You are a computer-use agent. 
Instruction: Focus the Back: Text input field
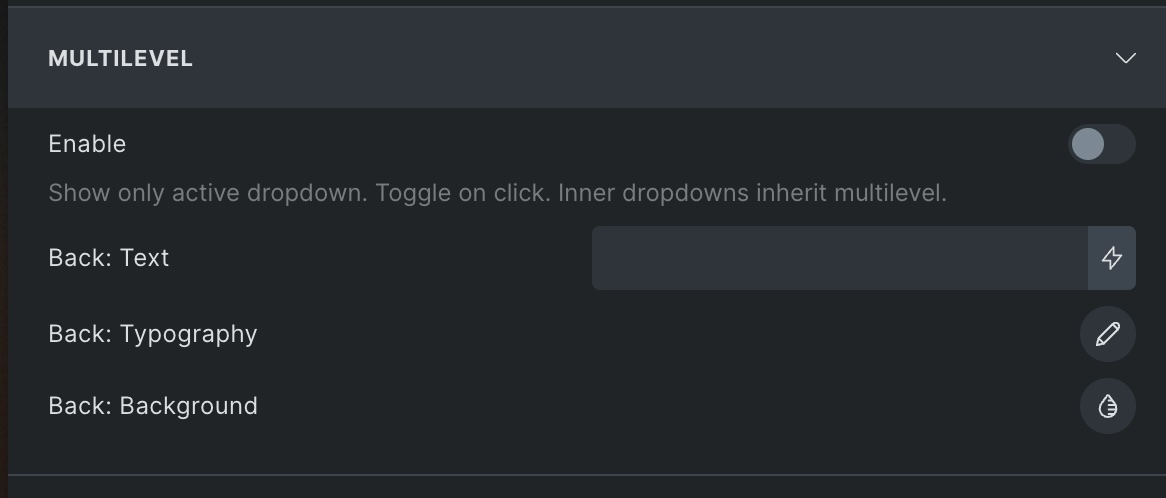(x=838, y=258)
